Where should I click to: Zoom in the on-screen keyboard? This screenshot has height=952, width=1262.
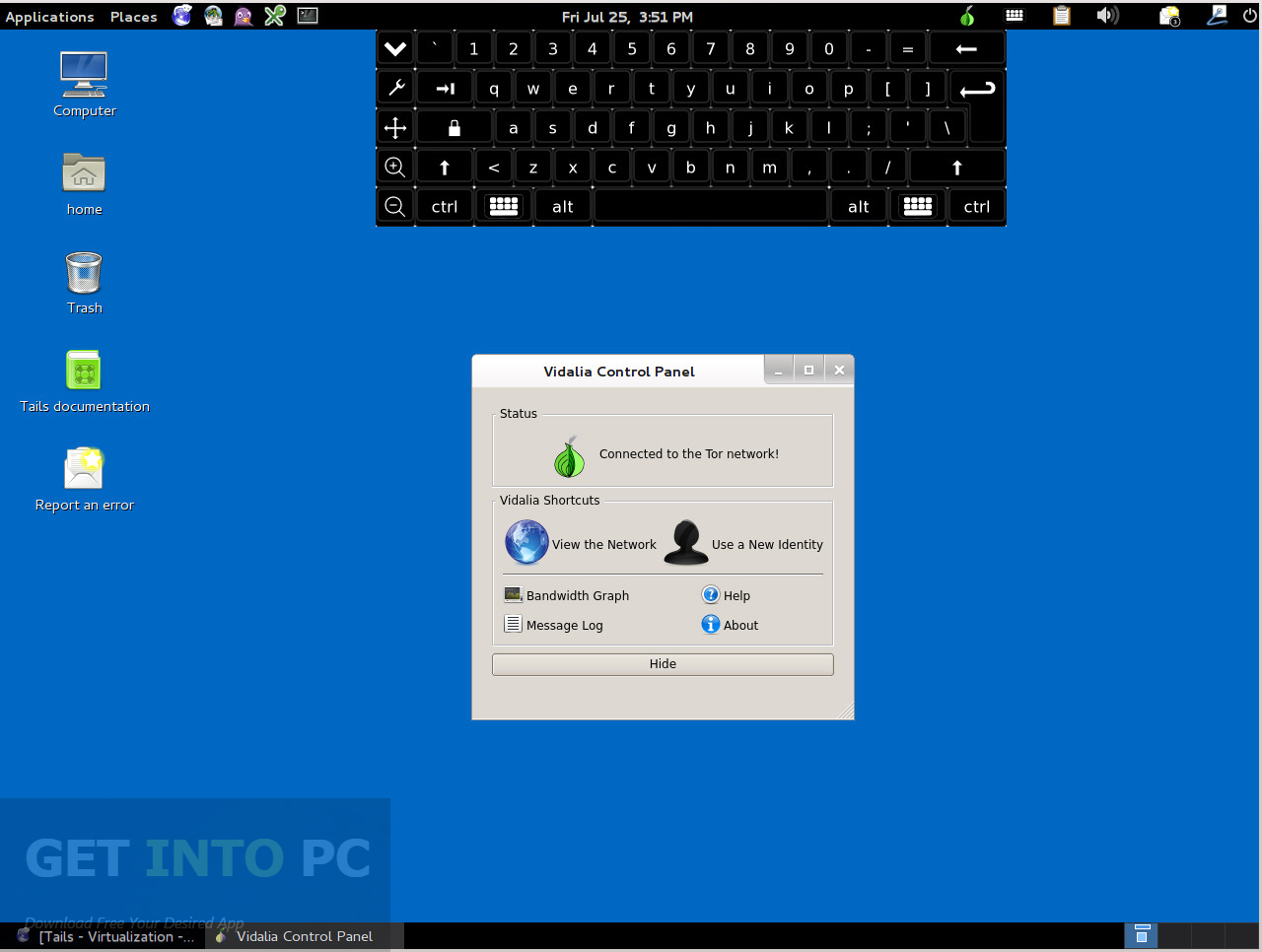[395, 167]
